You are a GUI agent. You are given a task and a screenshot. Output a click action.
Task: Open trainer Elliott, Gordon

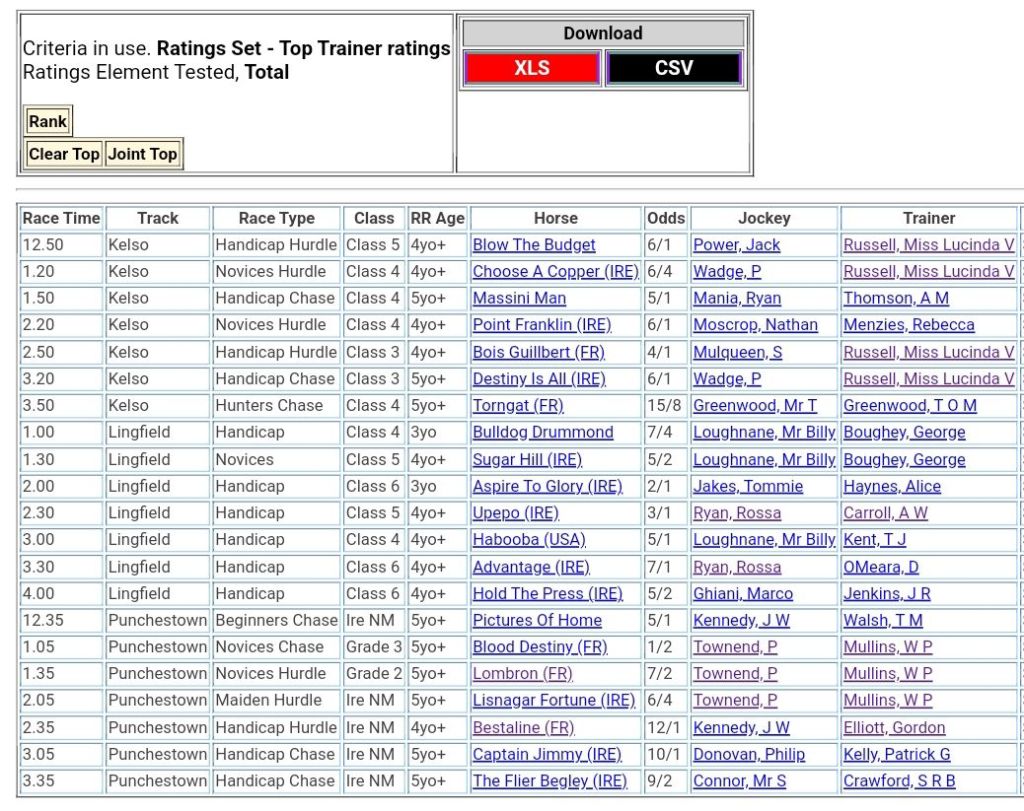(x=894, y=728)
